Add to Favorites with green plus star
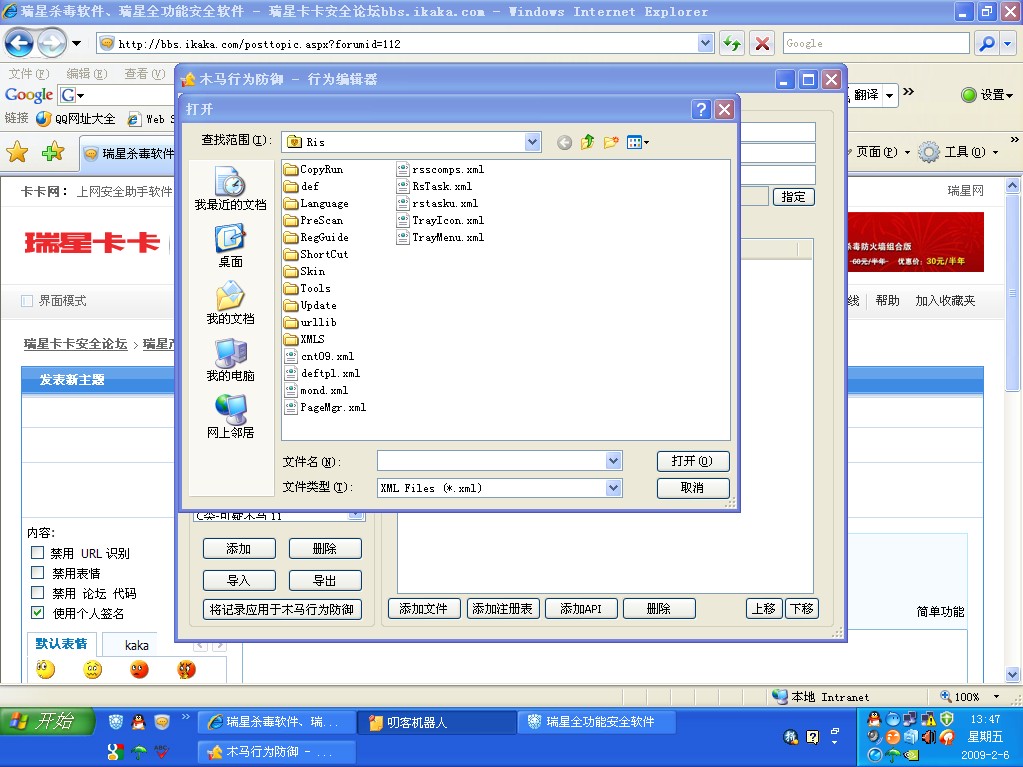This screenshot has height=767, width=1023. tap(52, 152)
